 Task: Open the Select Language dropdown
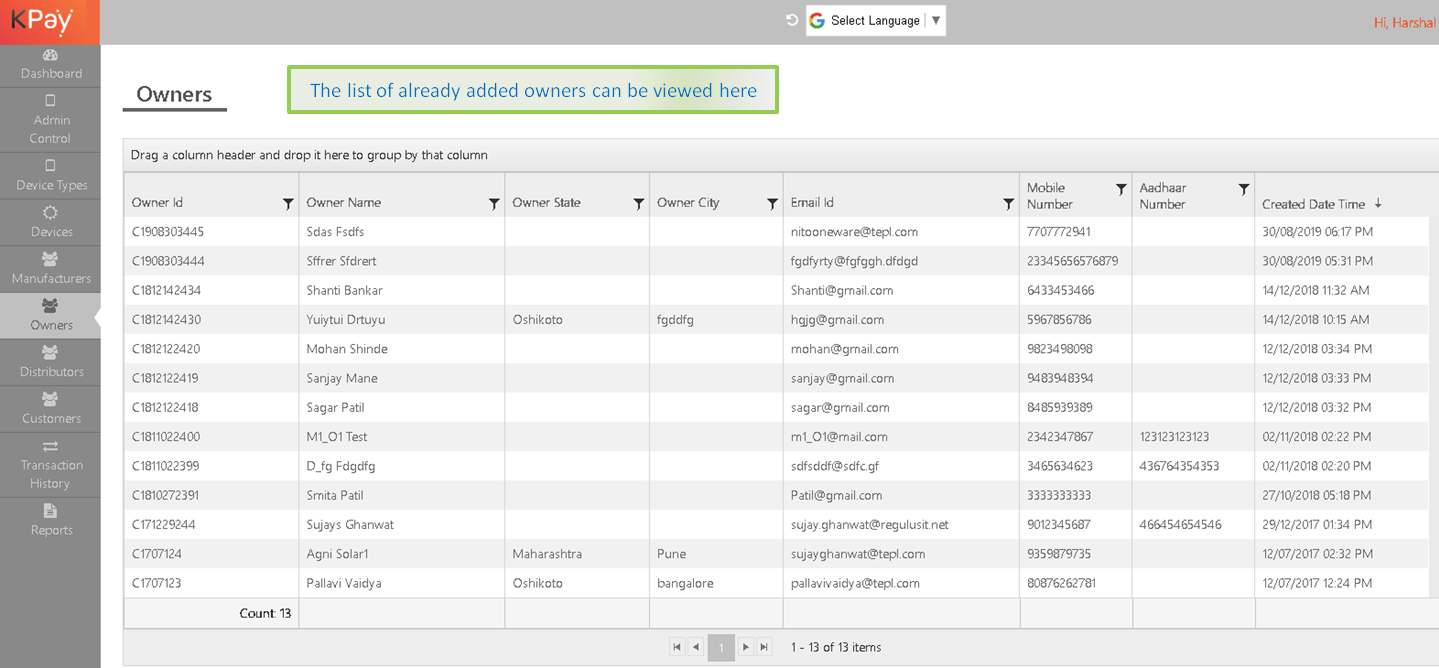(x=875, y=21)
